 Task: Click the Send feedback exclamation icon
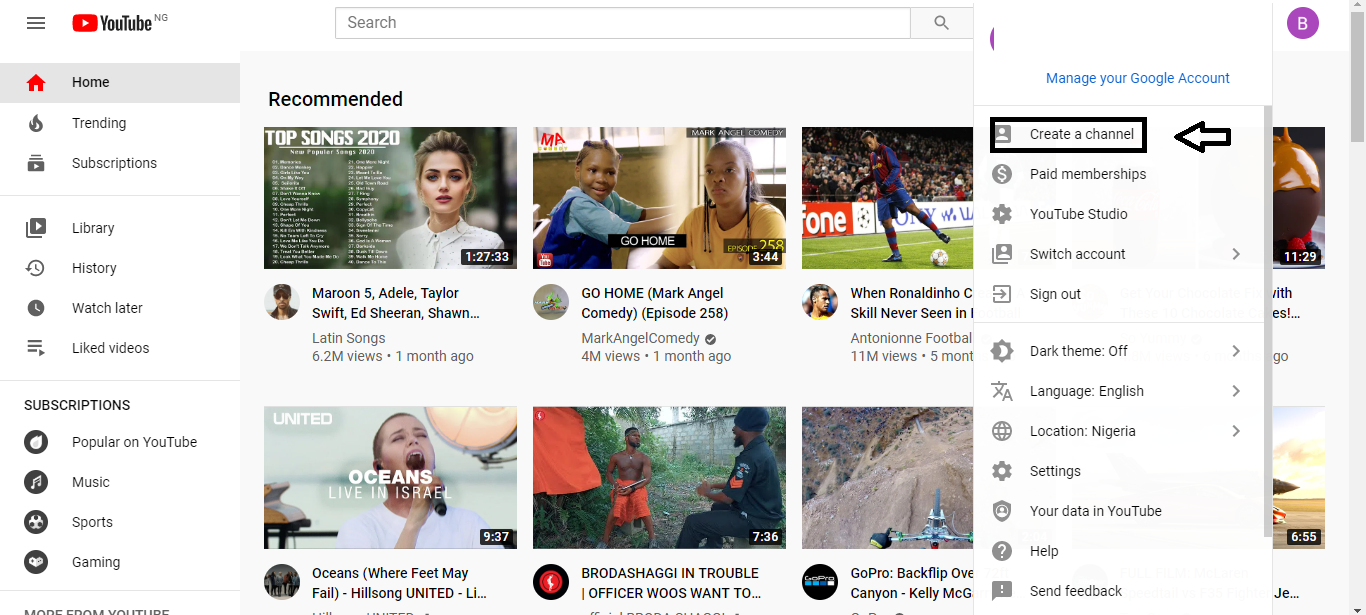coord(1002,591)
